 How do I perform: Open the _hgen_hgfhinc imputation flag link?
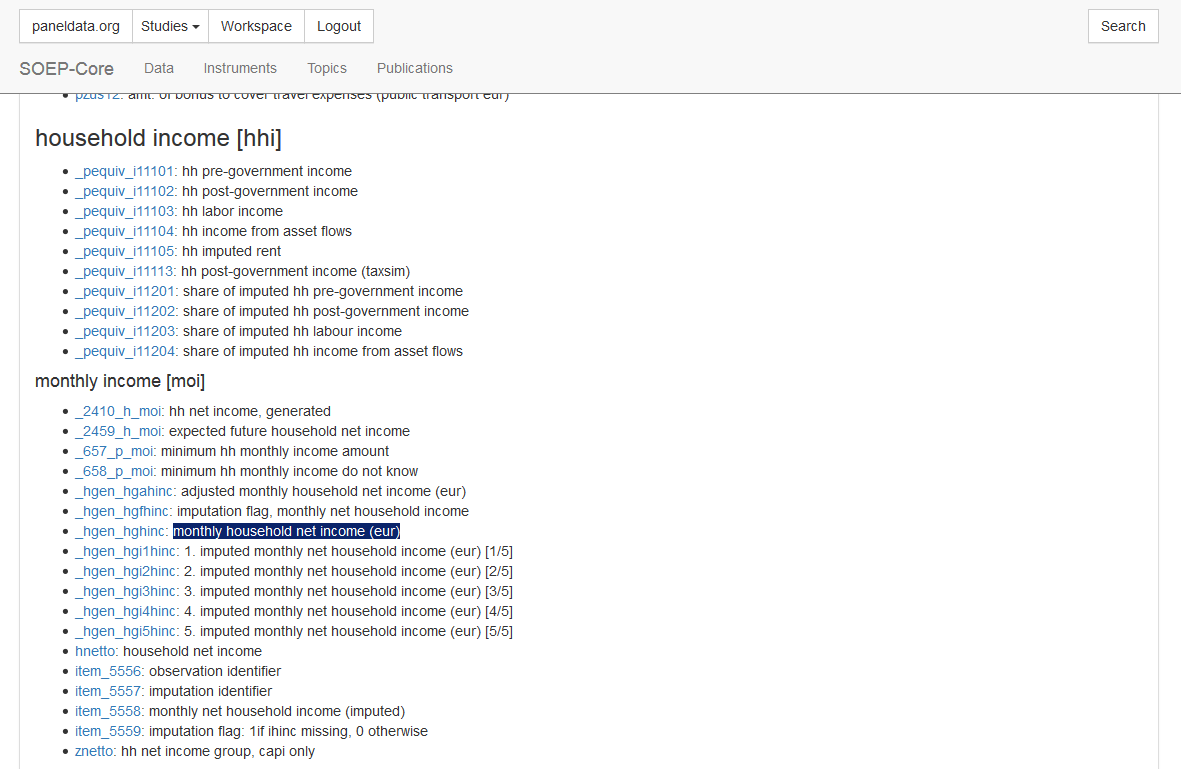122,511
